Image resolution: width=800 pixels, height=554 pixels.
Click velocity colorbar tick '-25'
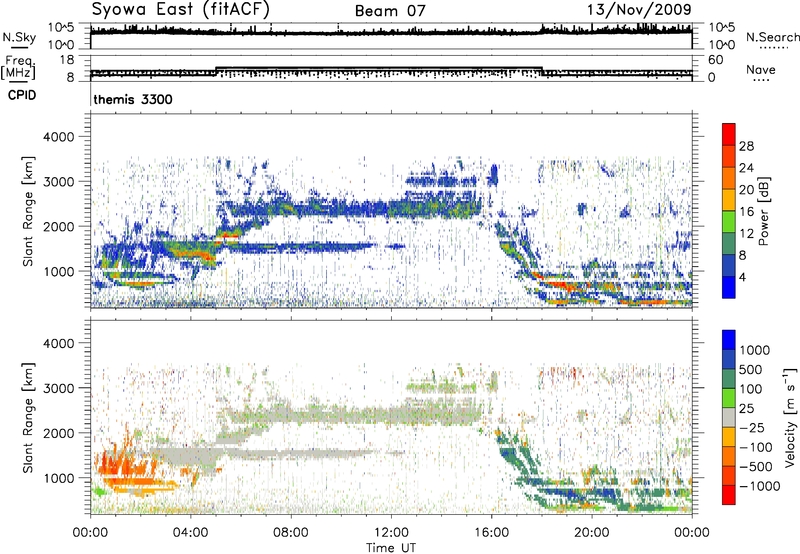(753, 427)
